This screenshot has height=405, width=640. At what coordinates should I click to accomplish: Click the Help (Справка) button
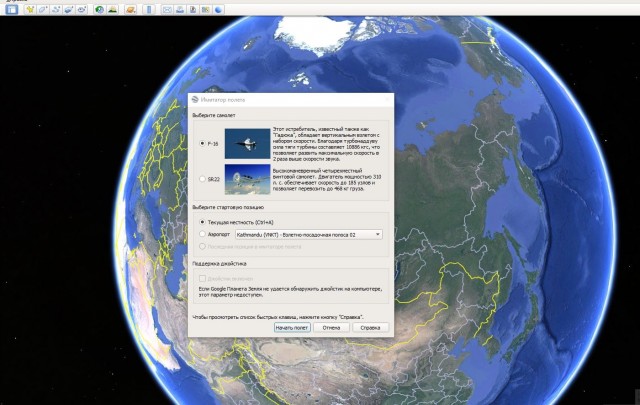click(370, 327)
